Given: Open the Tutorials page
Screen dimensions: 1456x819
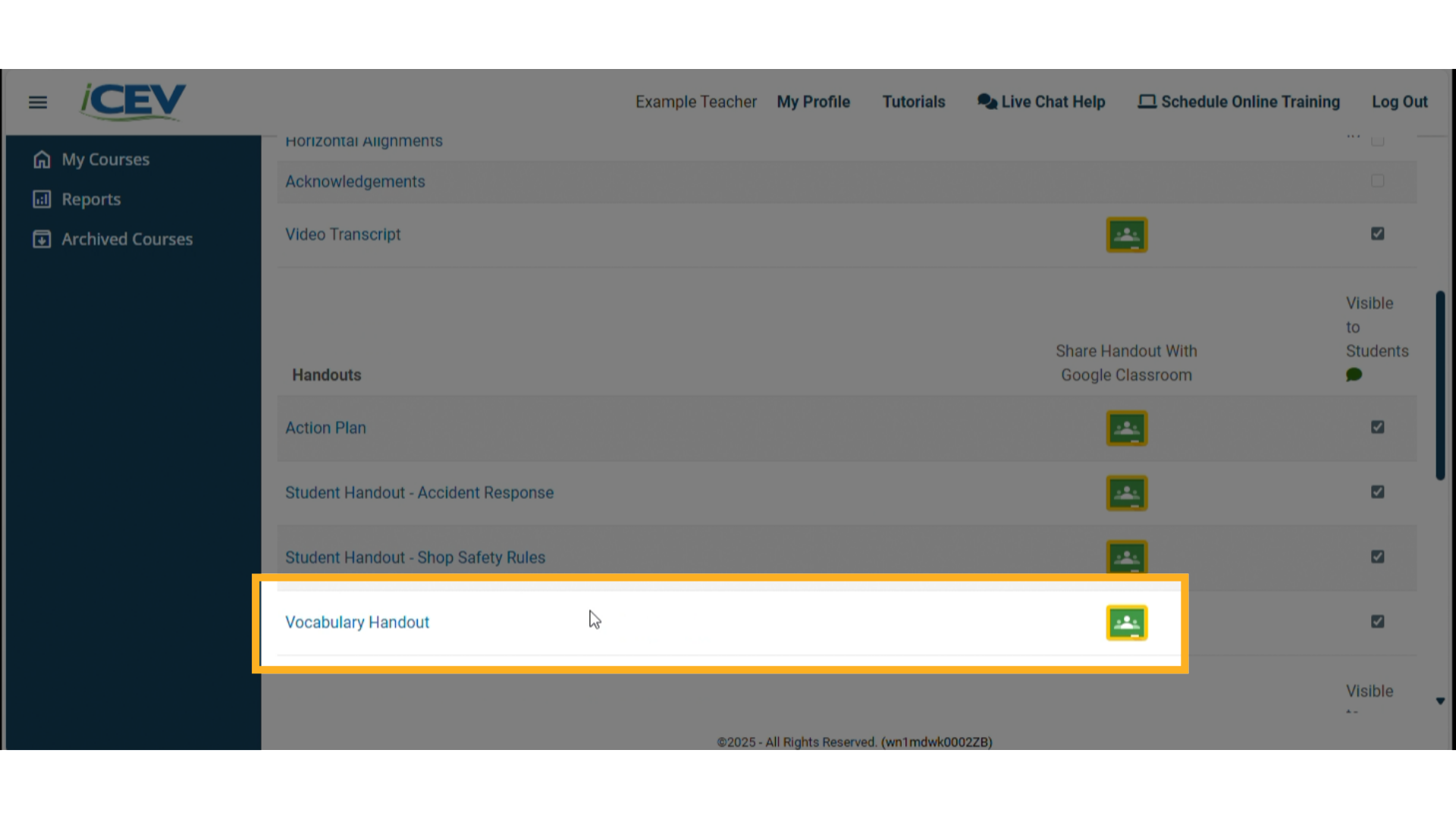Looking at the screenshot, I should (913, 102).
